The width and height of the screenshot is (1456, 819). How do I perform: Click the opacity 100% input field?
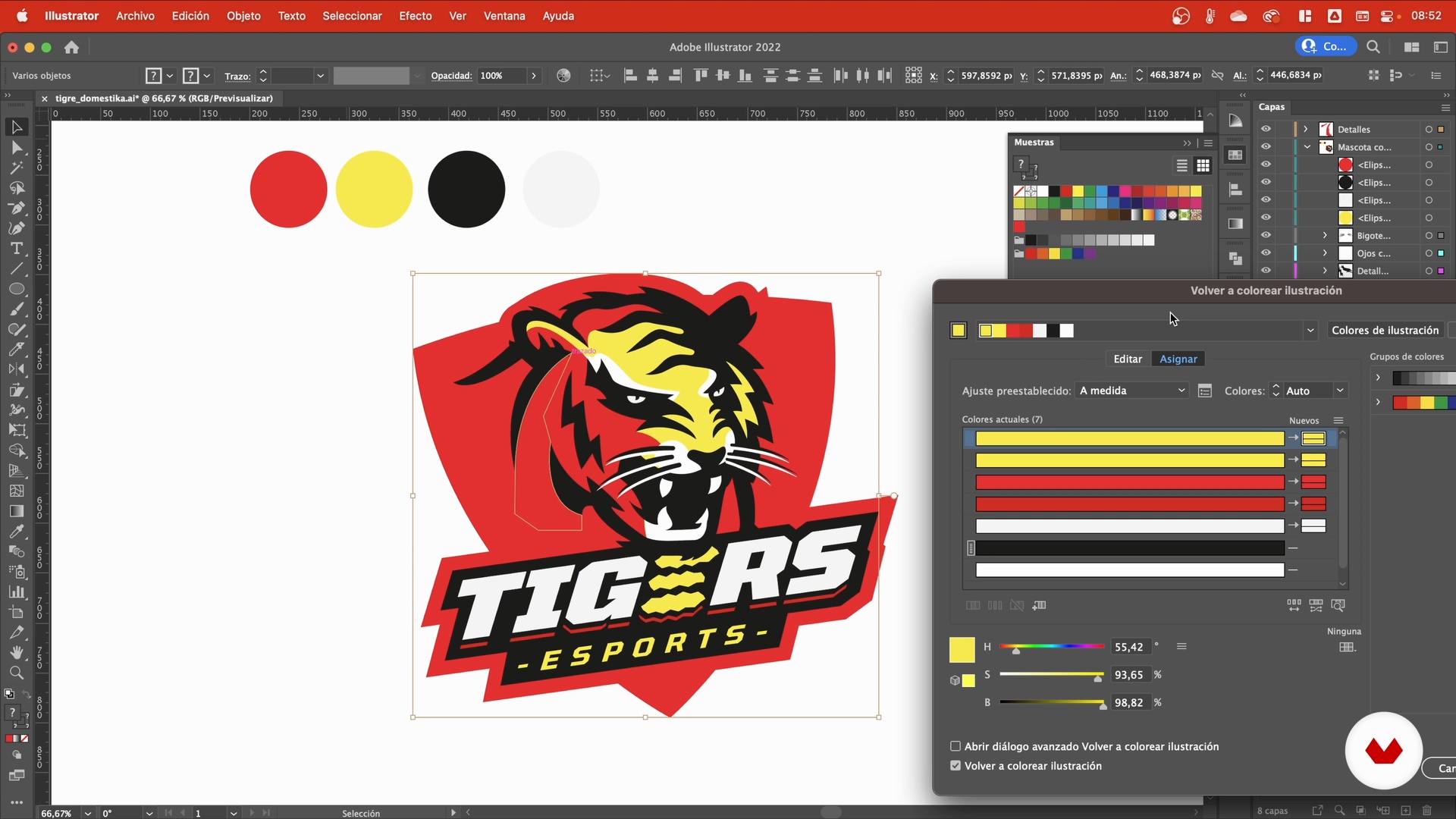pyautogui.click(x=500, y=76)
